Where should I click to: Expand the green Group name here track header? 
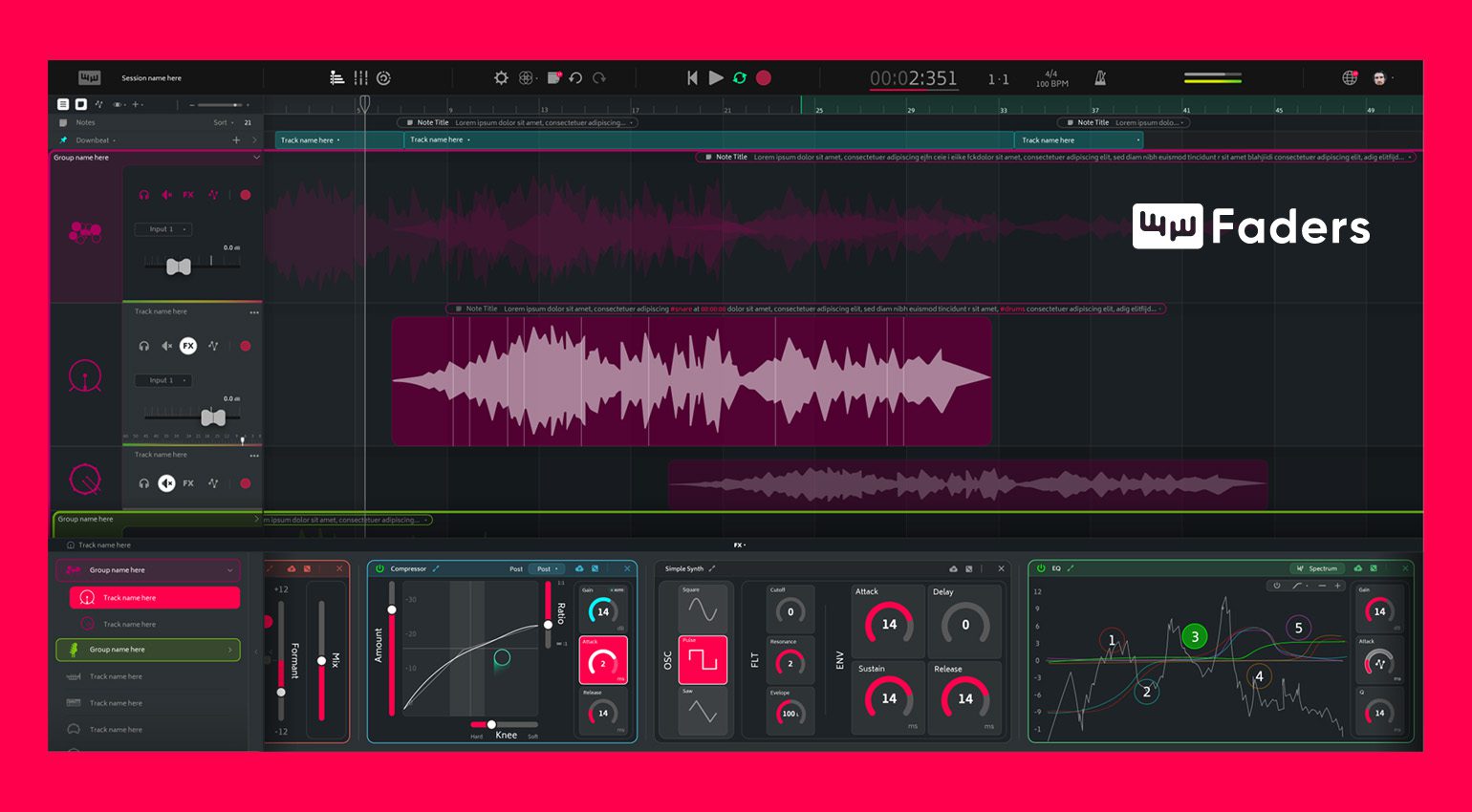point(256,519)
